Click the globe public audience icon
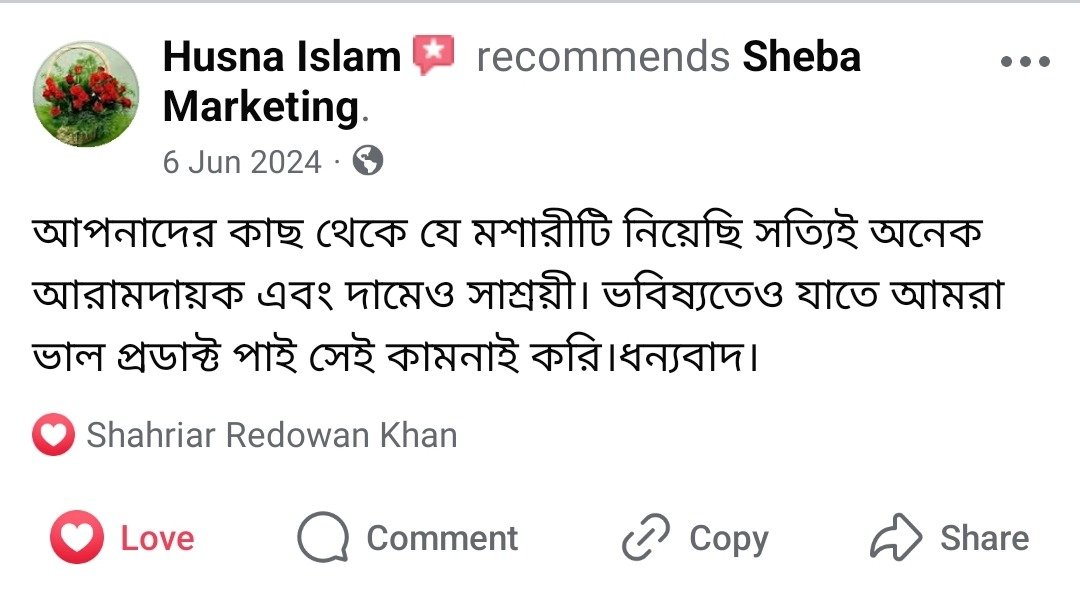This screenshot has width=1080, height=596. tap(368, 160)
